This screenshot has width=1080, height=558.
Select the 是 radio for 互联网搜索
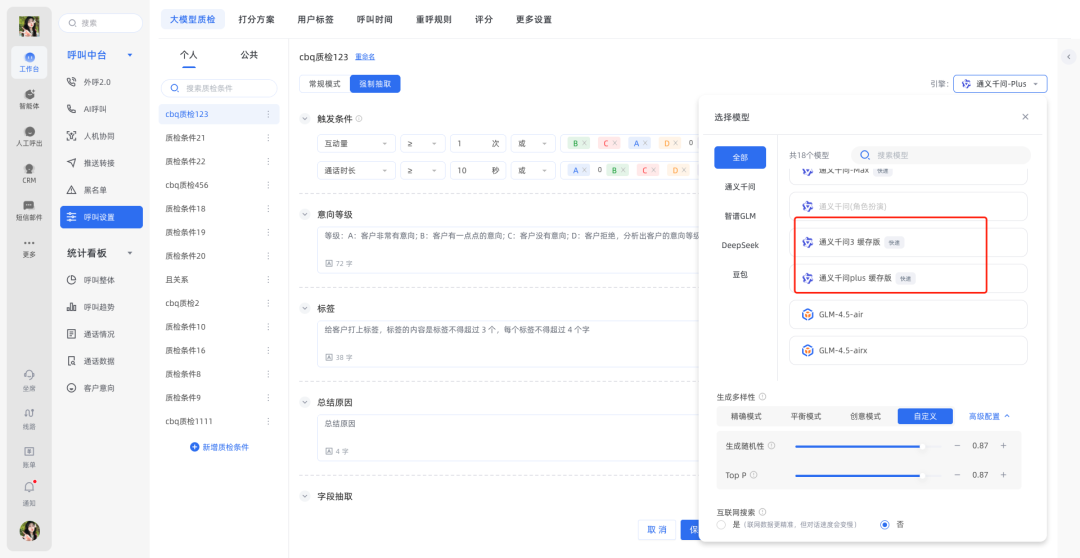point(721,524)
